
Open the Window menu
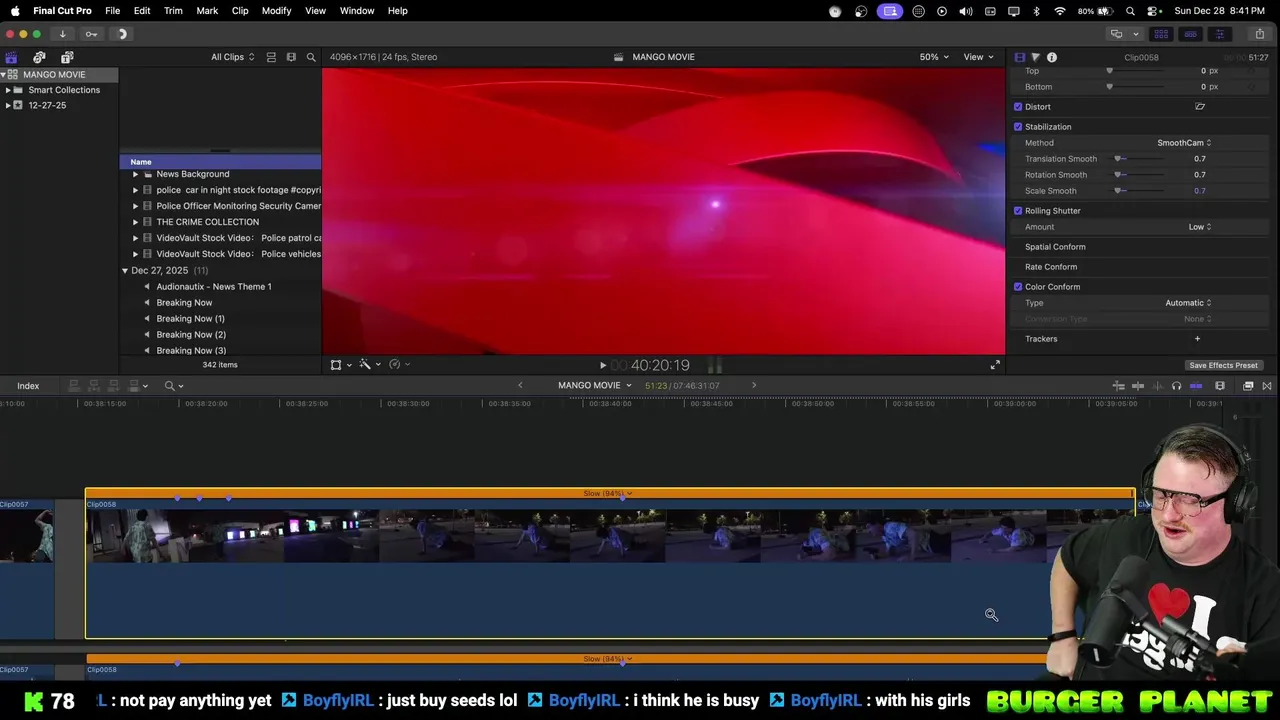tap(357, 11)
